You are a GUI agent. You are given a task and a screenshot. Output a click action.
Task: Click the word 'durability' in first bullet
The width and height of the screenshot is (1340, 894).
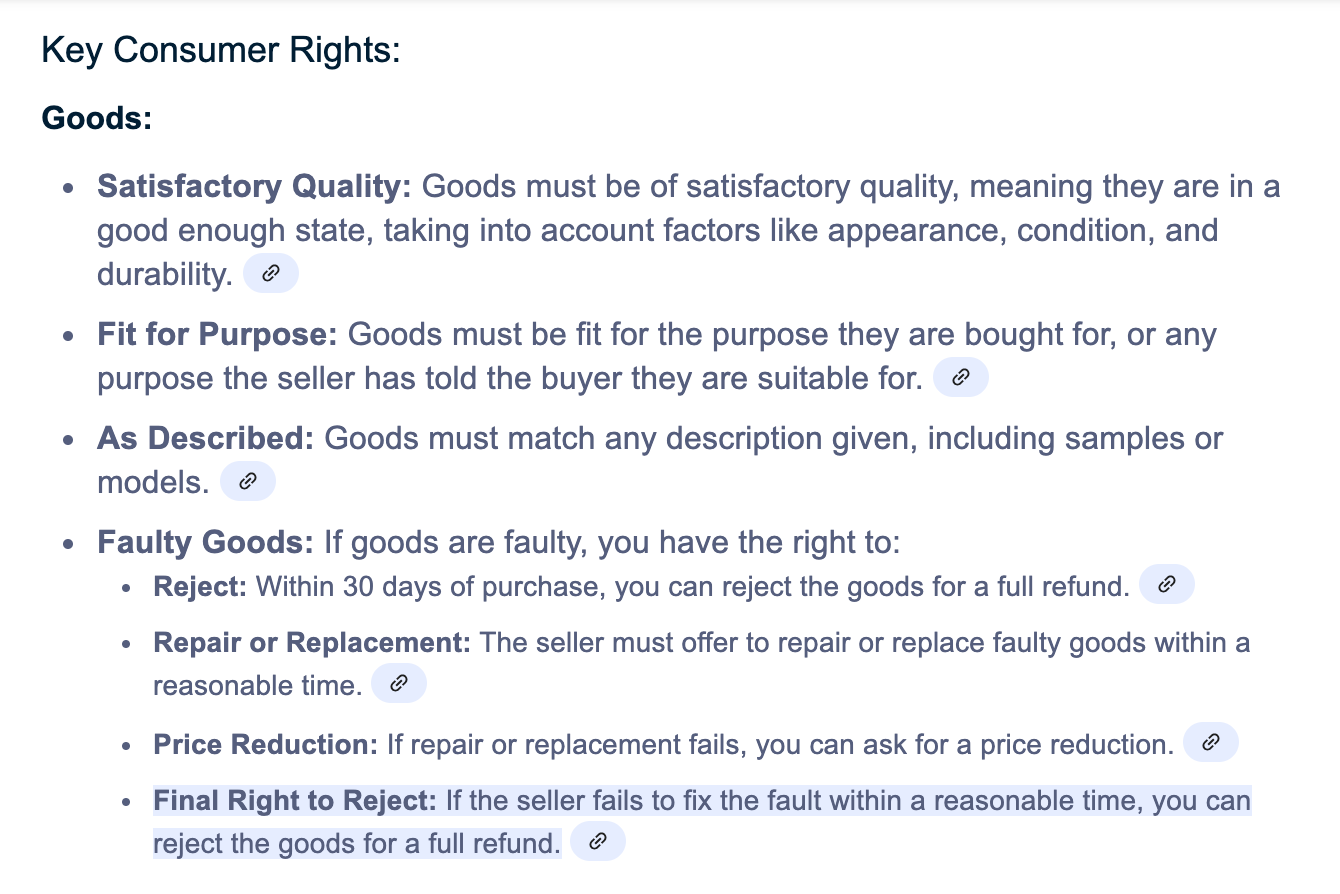click(164, 275)
